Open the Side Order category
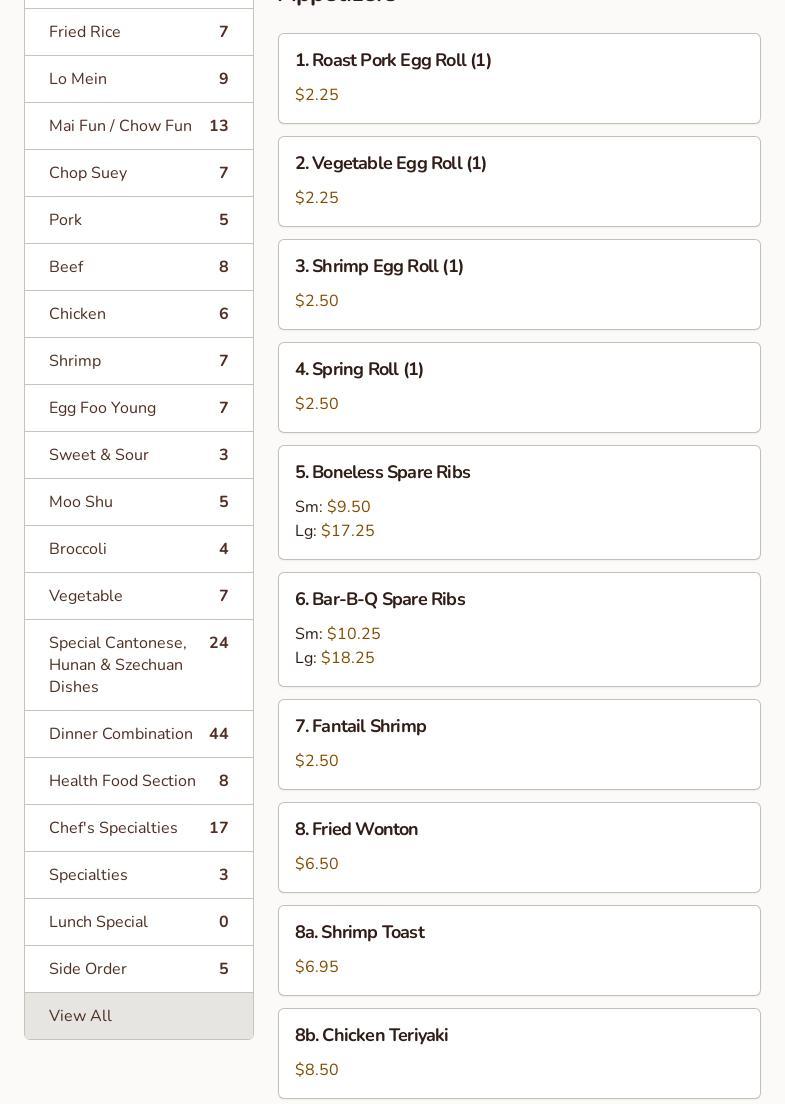The image size is (785, 1104). point(138,969)
